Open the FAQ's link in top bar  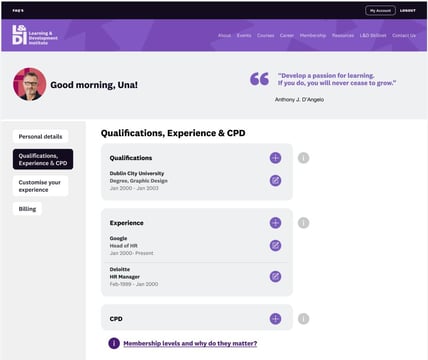point(18,11)
